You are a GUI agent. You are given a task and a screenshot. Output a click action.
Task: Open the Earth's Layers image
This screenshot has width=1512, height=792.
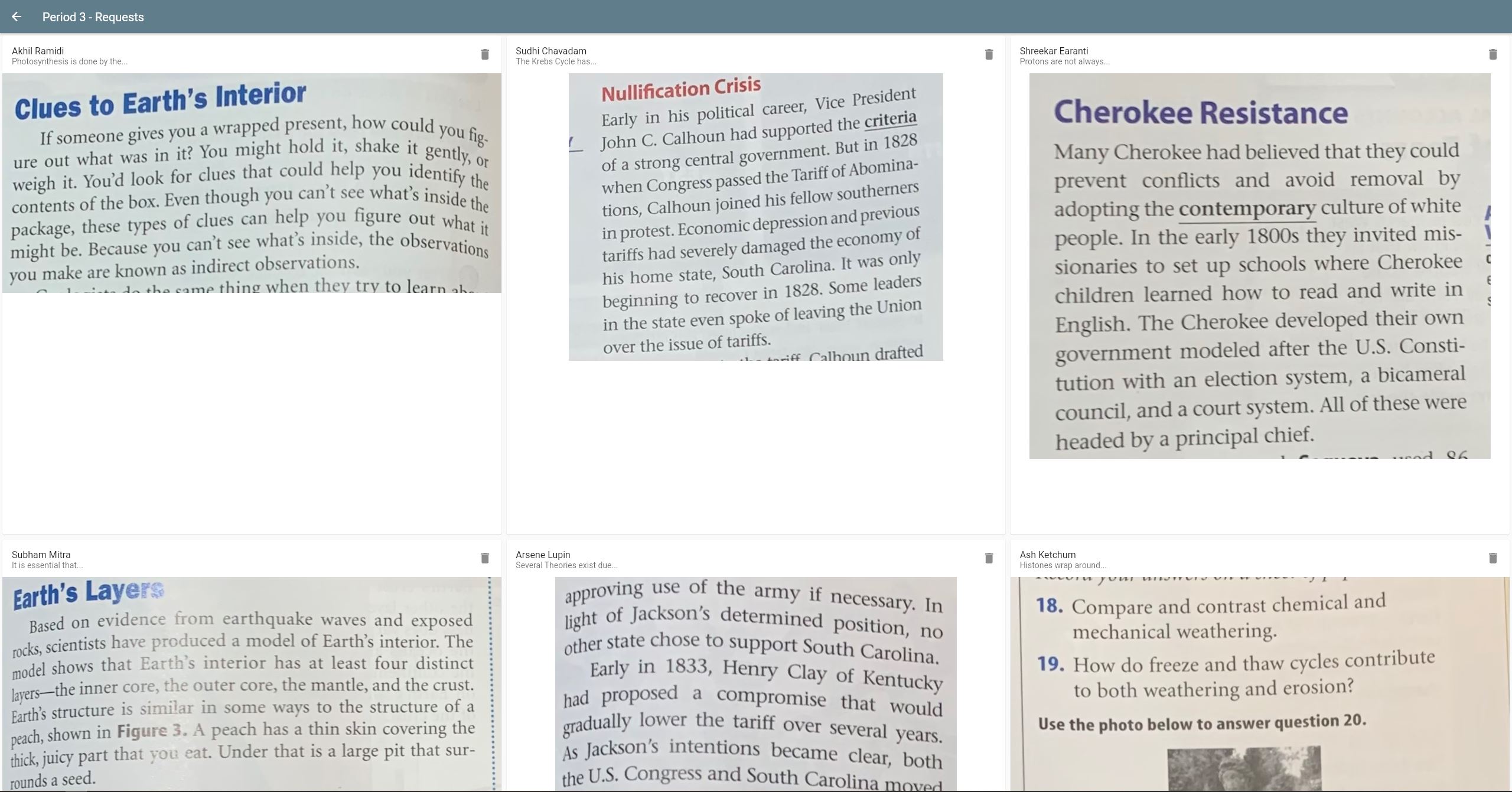(x=252, y=683)
